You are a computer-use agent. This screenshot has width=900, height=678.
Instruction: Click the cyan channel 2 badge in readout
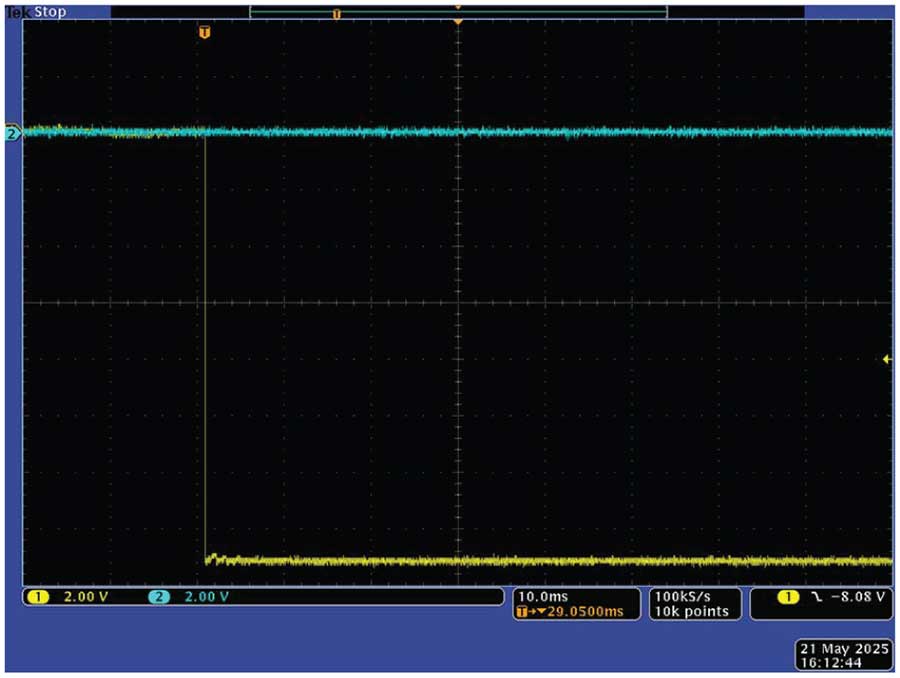159,597
